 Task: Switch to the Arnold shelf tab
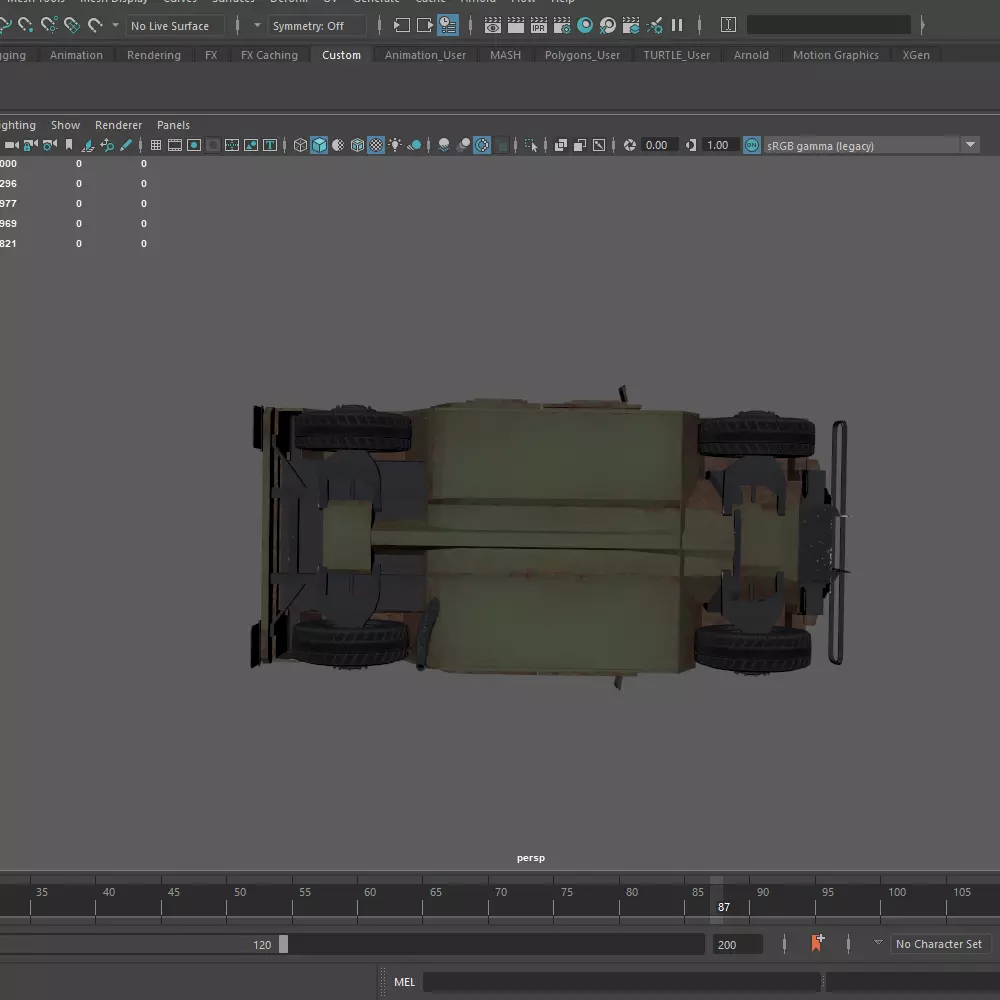(x=751, y=55)
